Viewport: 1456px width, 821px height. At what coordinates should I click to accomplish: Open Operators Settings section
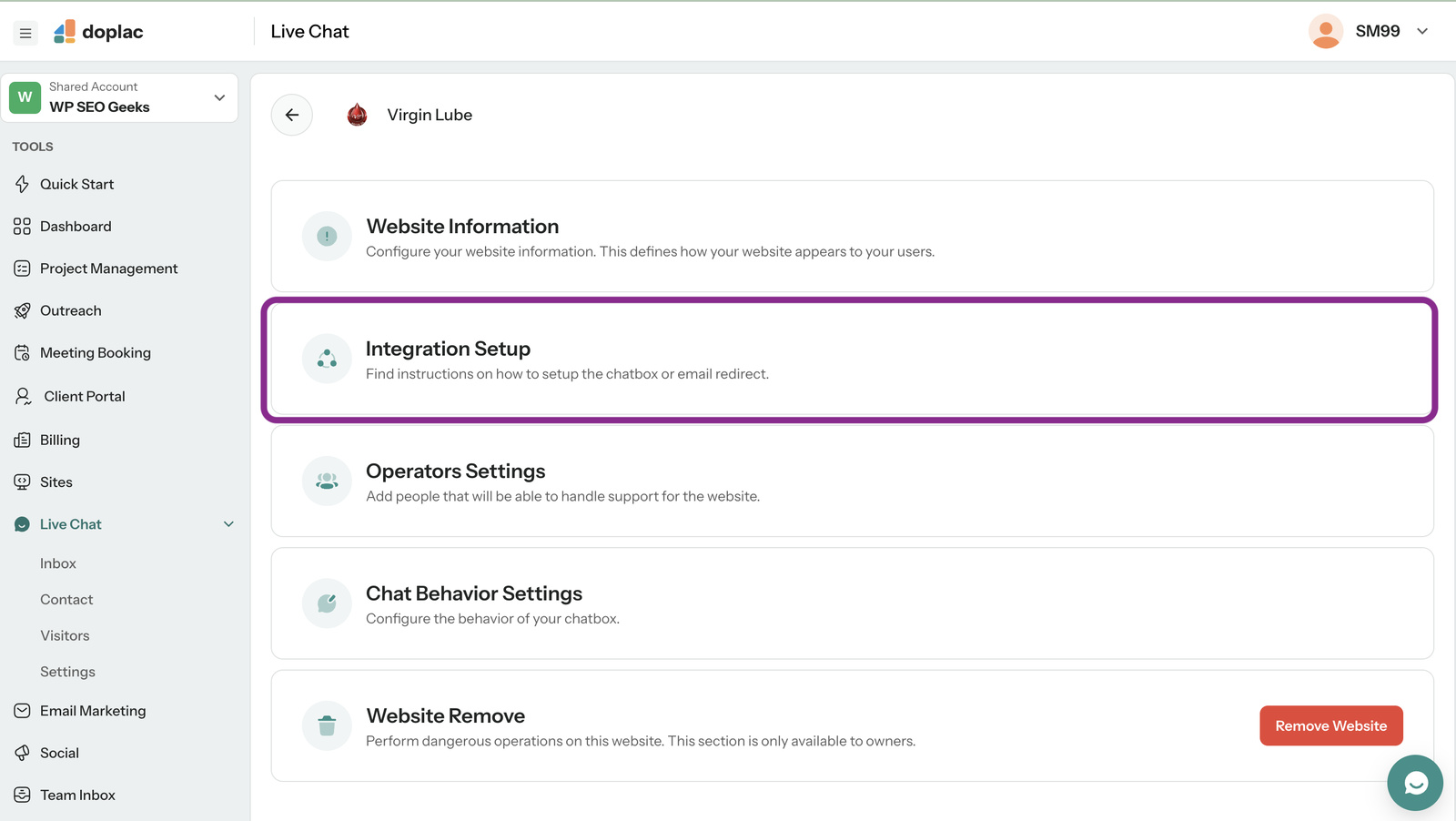[x=852, y=481]
